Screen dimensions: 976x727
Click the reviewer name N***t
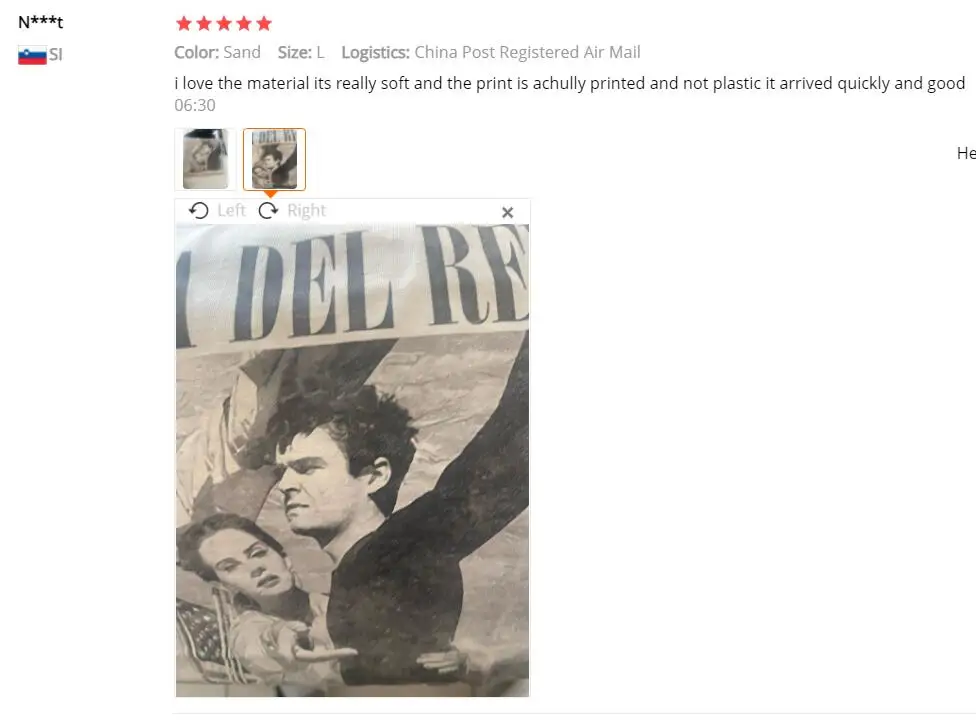click(40, 22)
